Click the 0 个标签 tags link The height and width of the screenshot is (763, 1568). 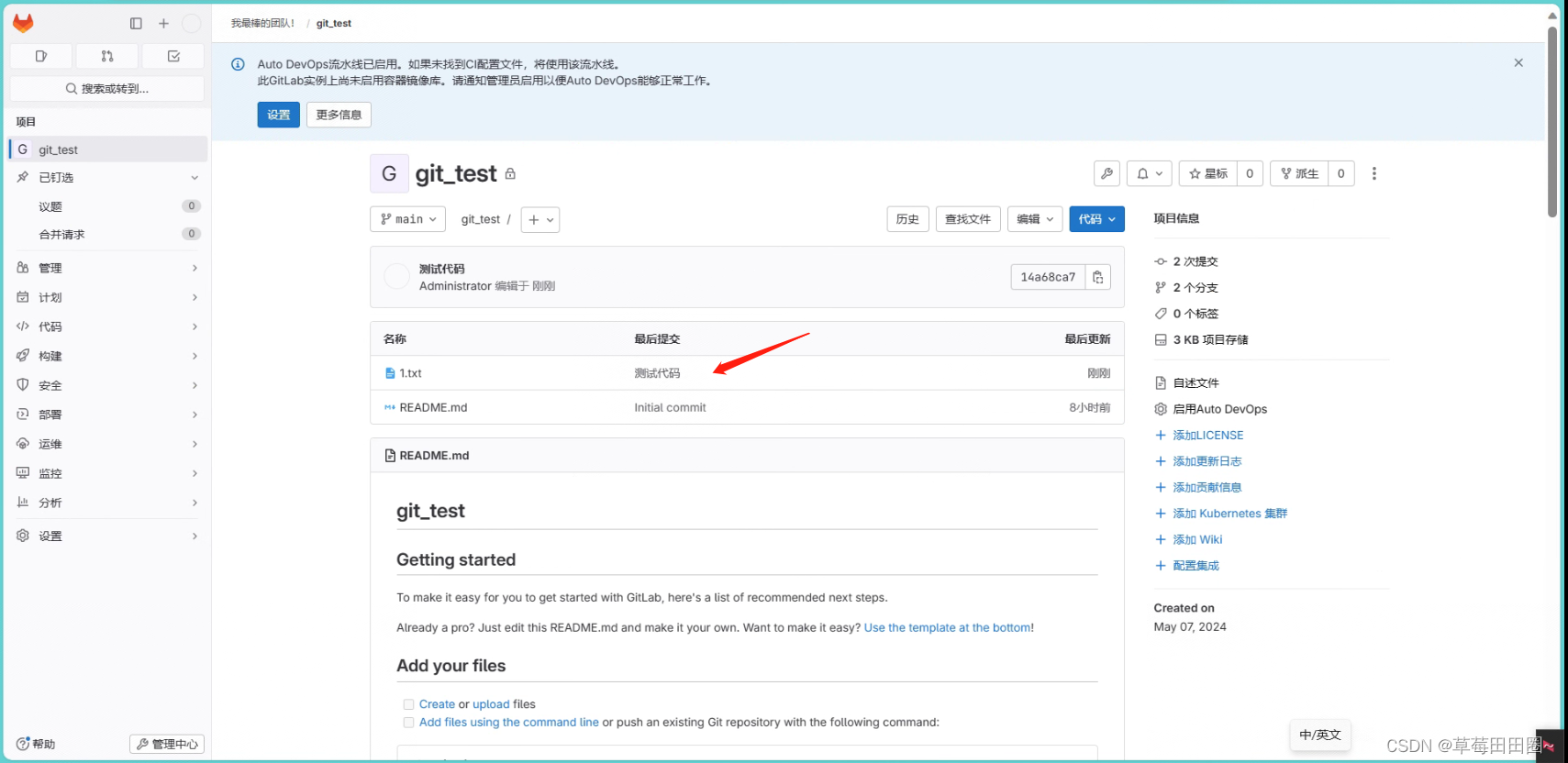(1195, 314)
